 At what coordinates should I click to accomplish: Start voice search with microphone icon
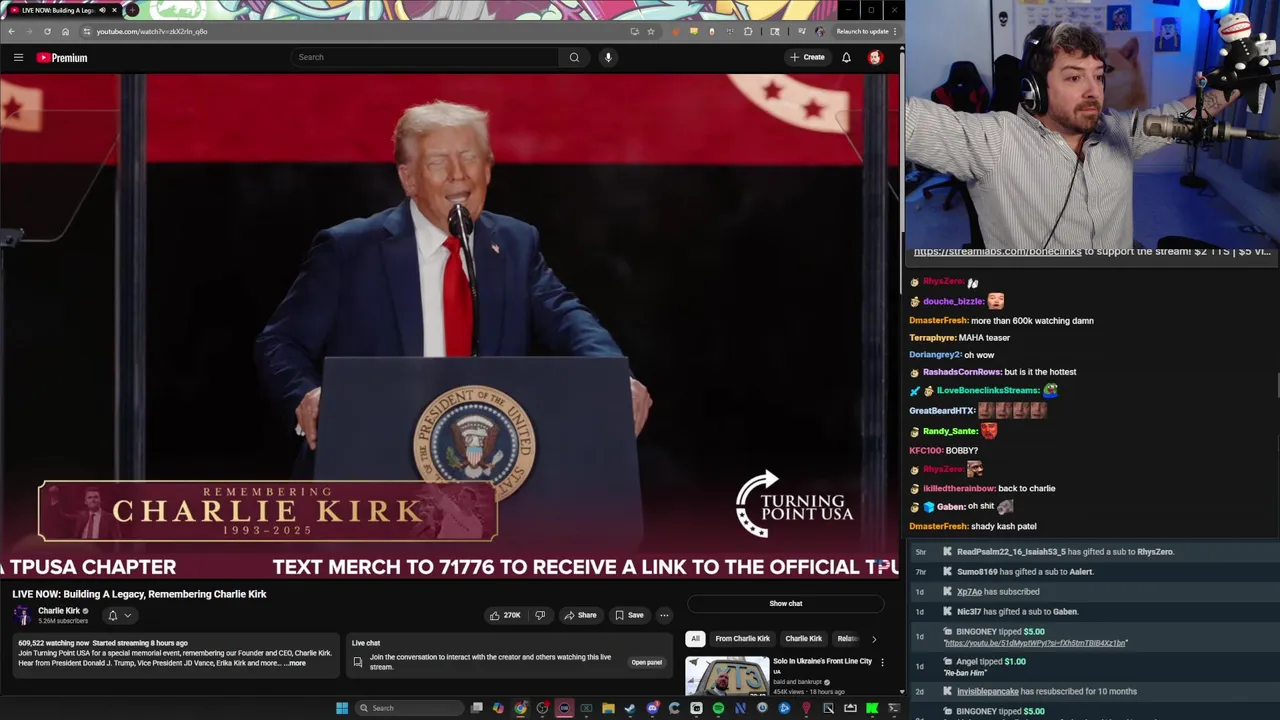[x=608, y=57]
